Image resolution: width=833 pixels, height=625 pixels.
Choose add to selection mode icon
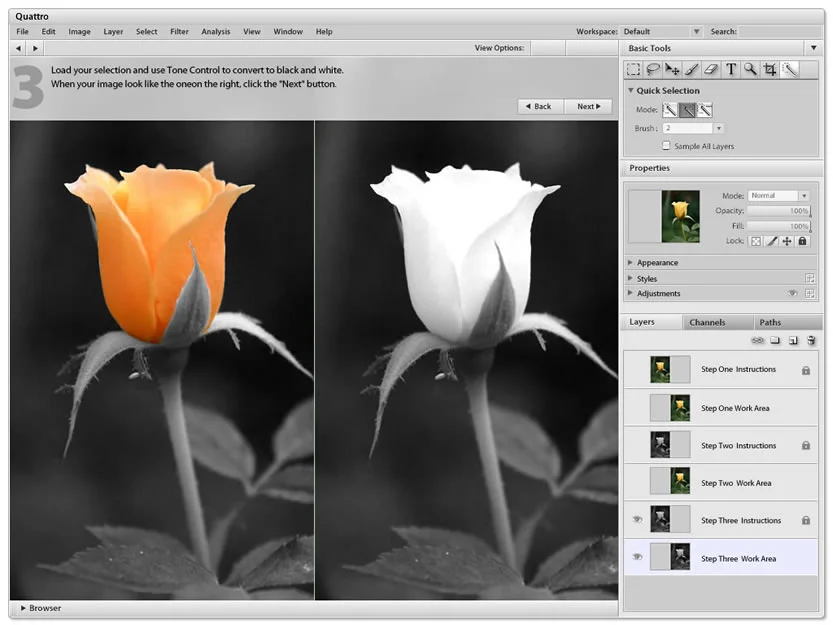point(687,110)
